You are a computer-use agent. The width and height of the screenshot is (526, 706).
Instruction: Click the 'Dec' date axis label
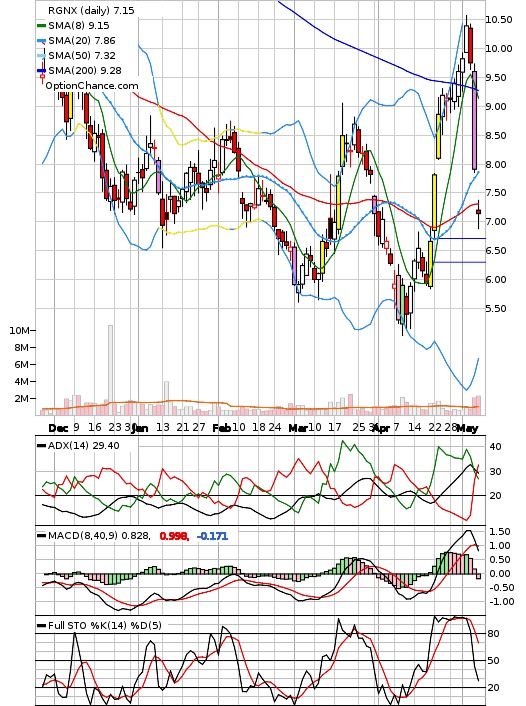[58, 428]
